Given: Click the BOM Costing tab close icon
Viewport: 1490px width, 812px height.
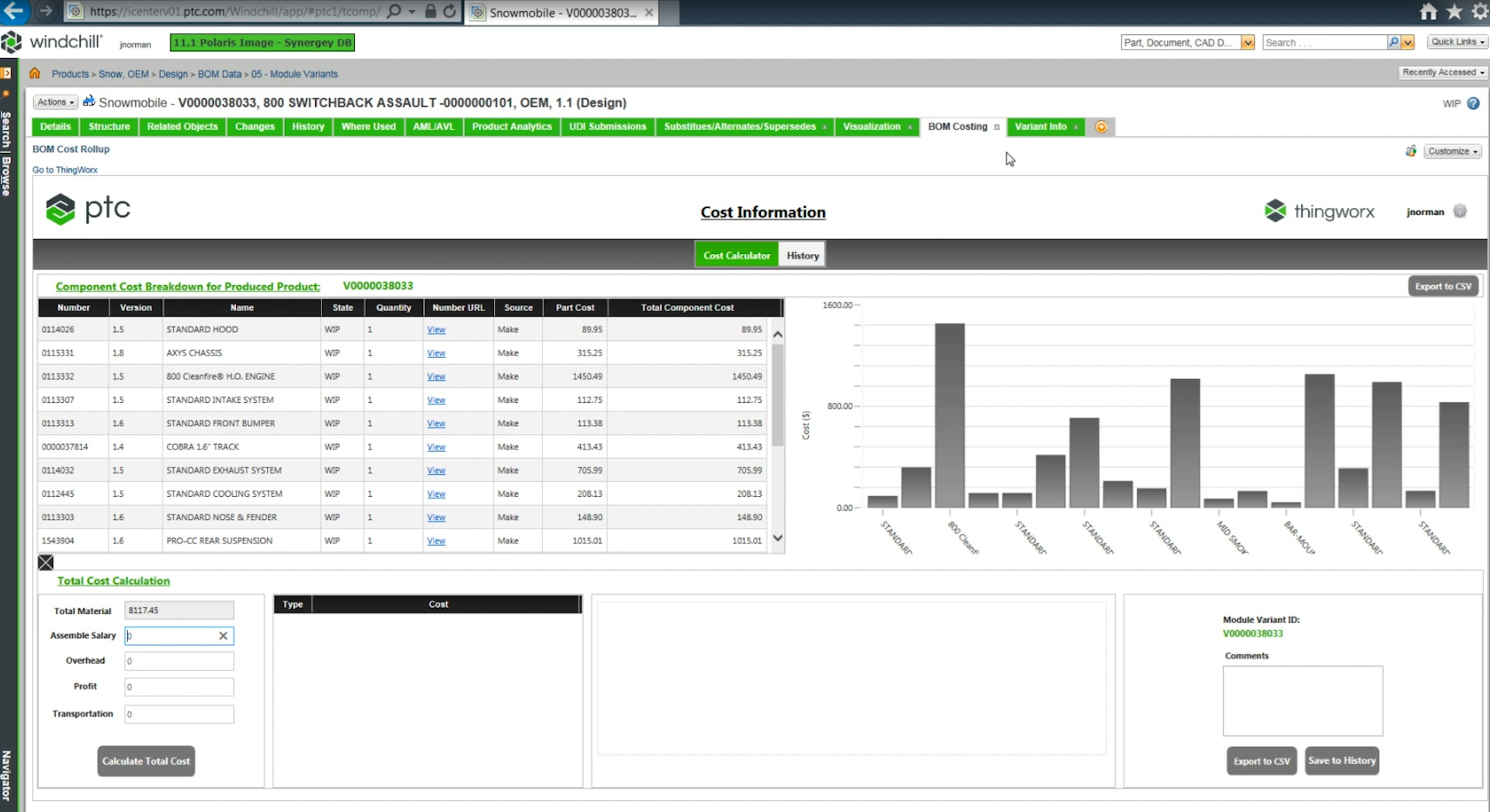Looking at the screenshot, I should 997,127.
